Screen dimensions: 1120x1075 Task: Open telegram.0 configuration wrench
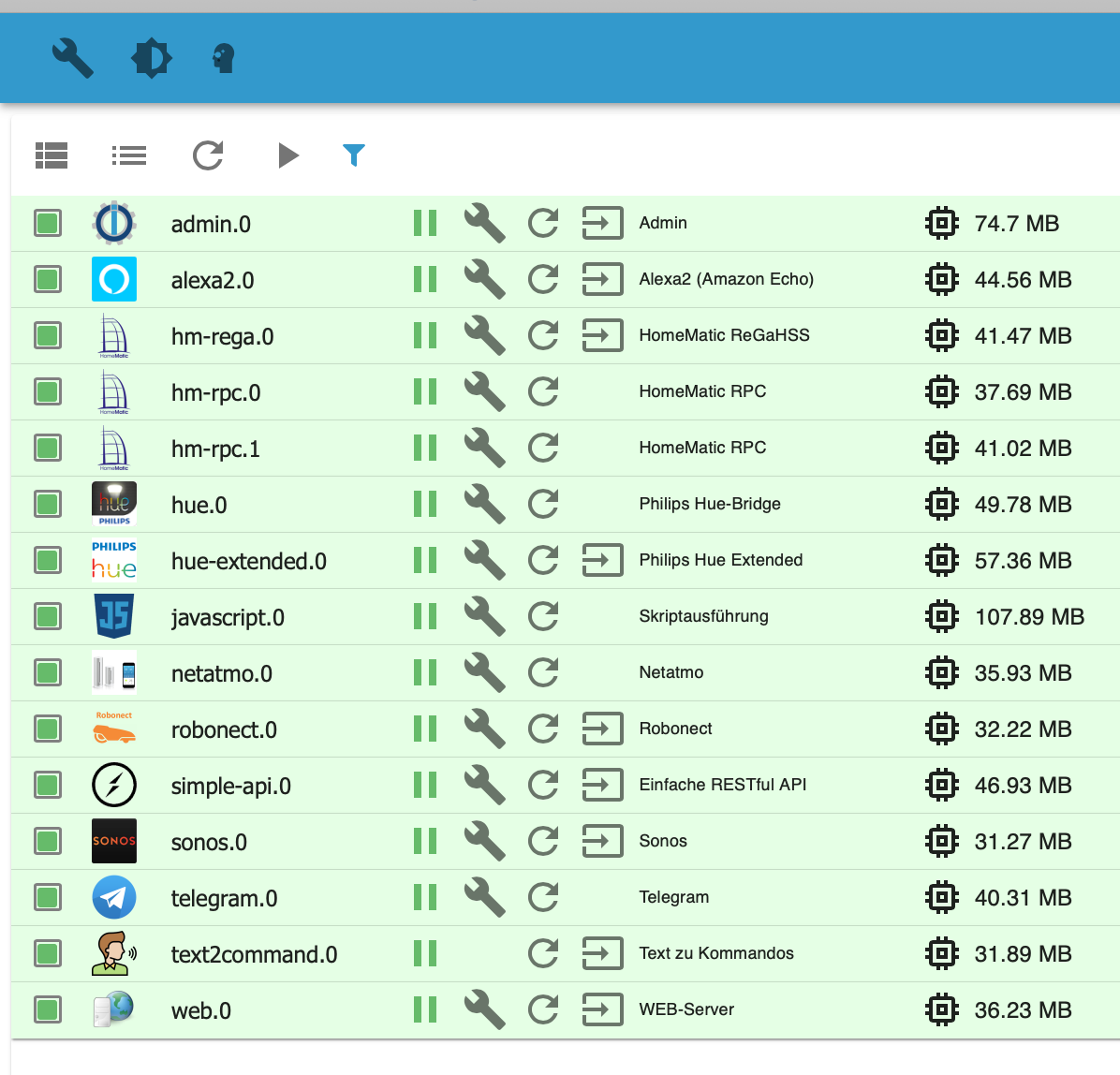point(484,897)
